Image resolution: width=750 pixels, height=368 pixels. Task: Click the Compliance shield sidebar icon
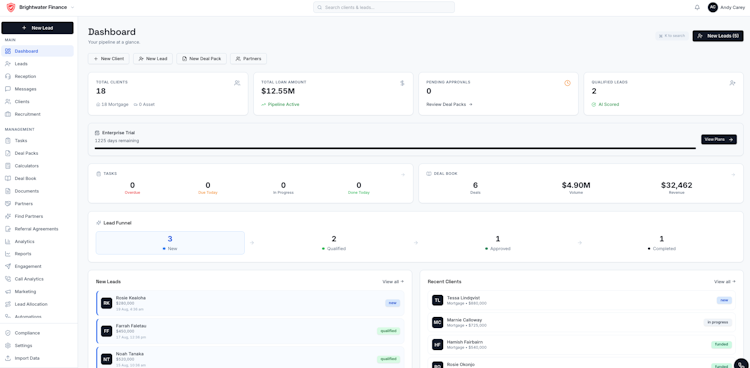click(8, 333)
